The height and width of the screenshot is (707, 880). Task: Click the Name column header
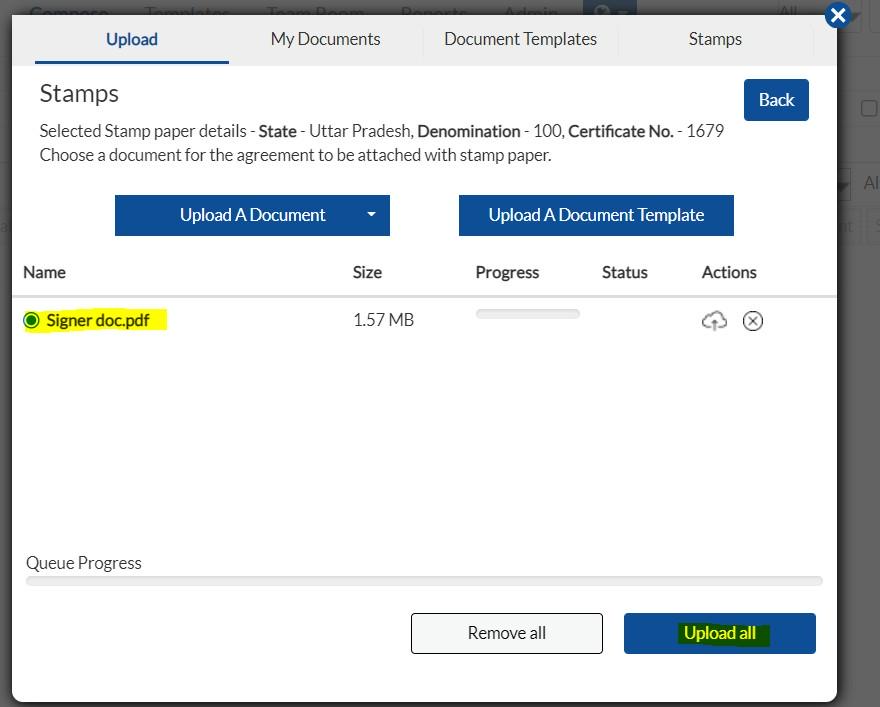[44, 272]
